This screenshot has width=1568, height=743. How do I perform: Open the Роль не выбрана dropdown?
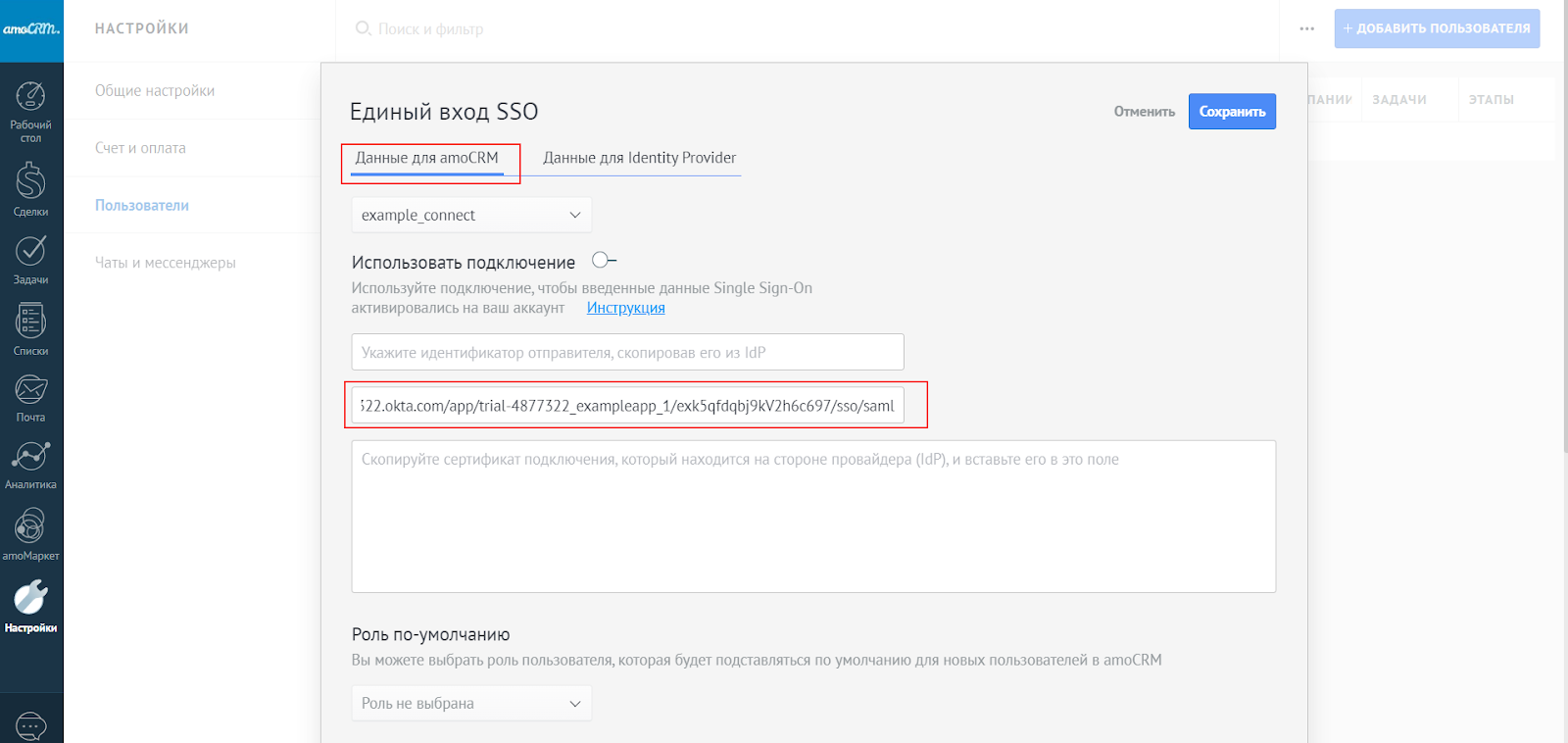point(470,703)
